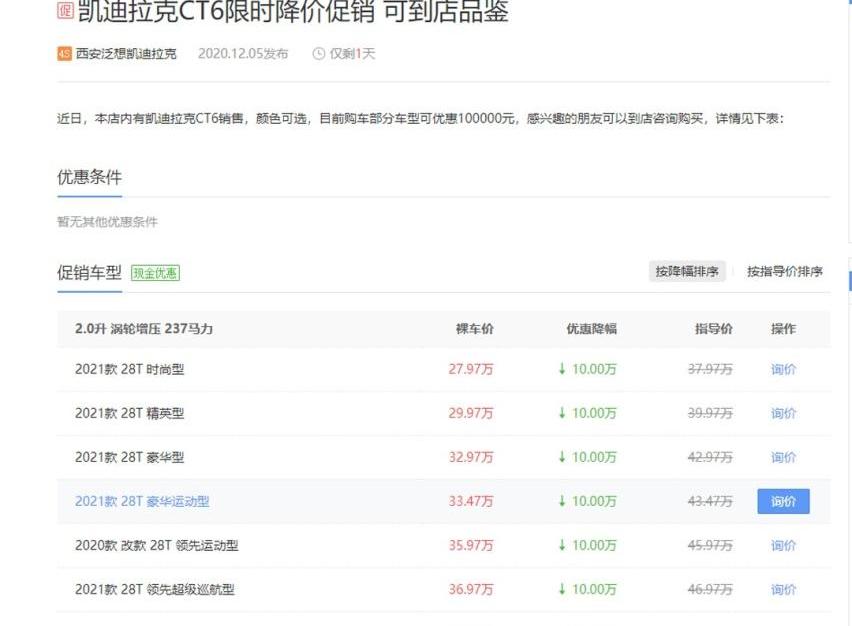Open the 2021款 28T 领先超级巡航型 row
The image size is (852, 626).
tap(443, 590)
